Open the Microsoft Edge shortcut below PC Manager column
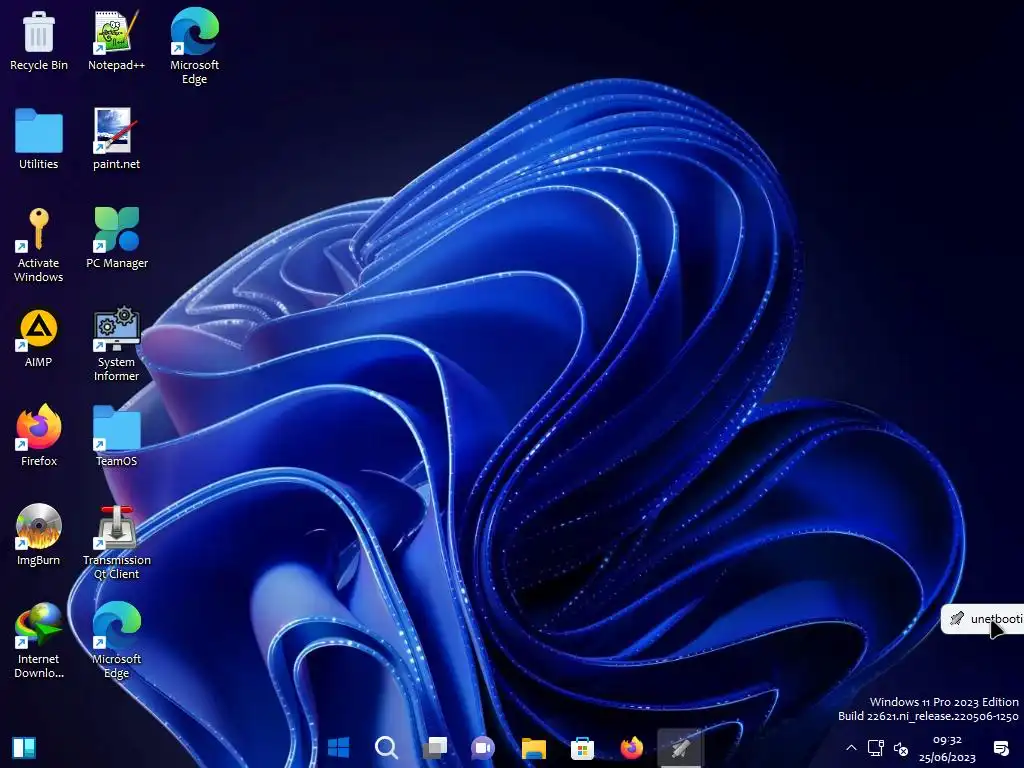The height and width of the screenshot is (768, 1024). 116,641
